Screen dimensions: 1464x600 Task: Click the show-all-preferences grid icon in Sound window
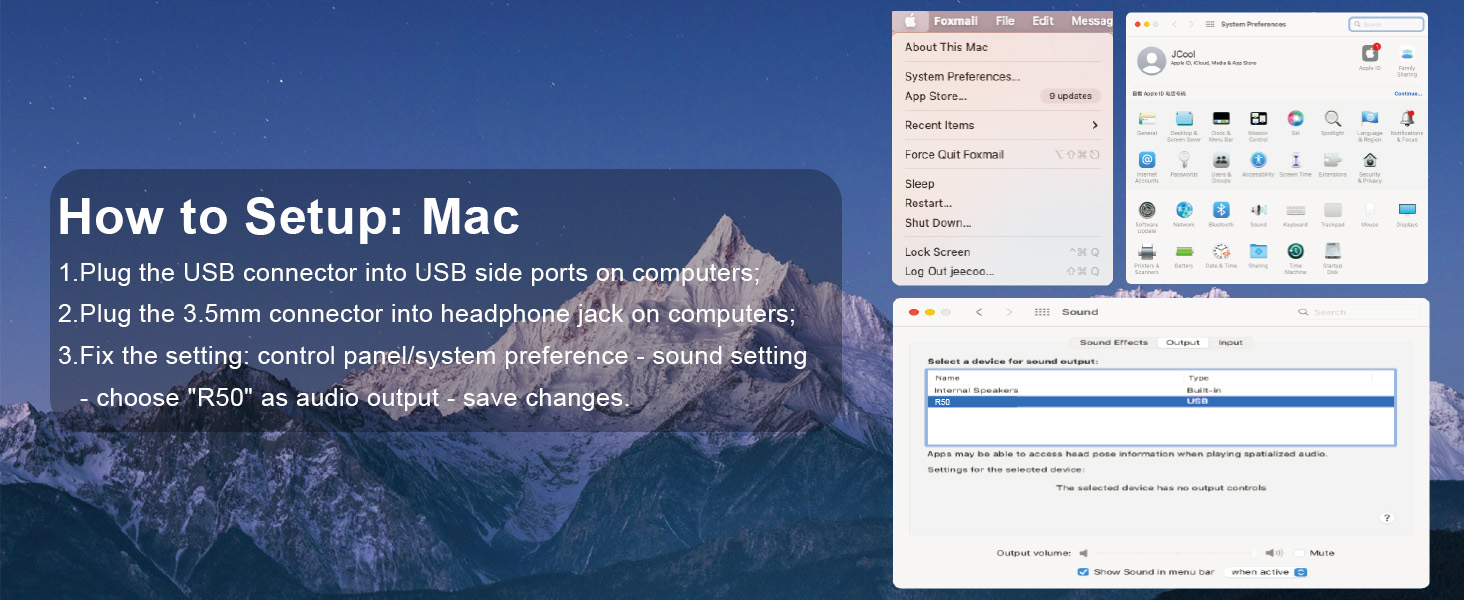click(x=1043, y=312)
